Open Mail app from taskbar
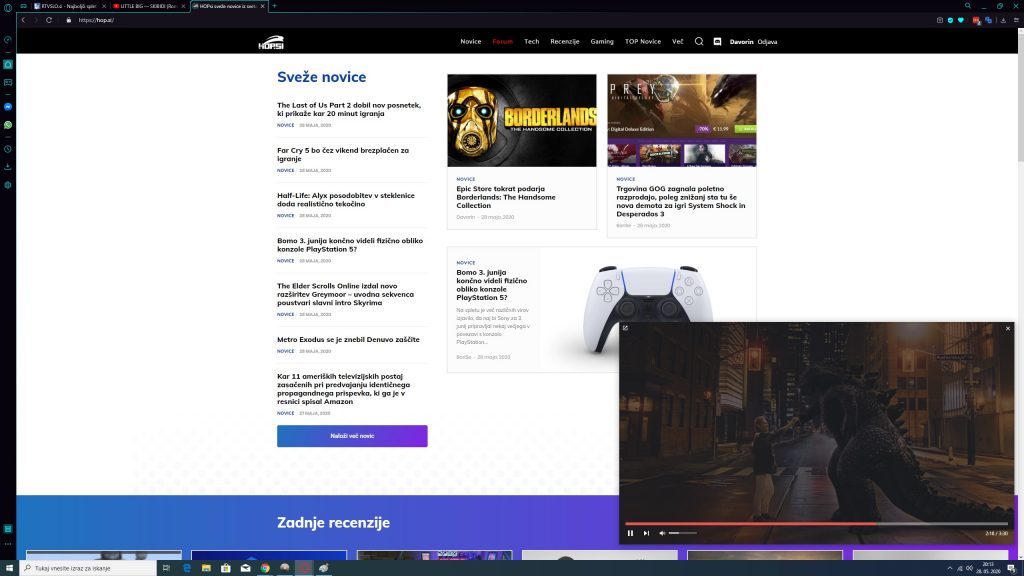Image resolution: width=1024 pixels, height=576 pixels. tap(246, 568)
